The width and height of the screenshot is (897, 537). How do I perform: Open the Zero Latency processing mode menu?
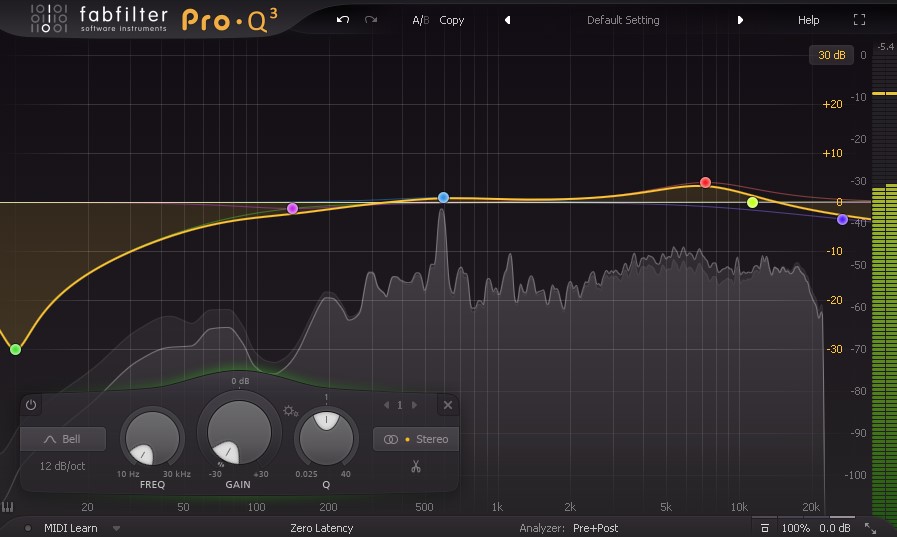coord(322,528)
